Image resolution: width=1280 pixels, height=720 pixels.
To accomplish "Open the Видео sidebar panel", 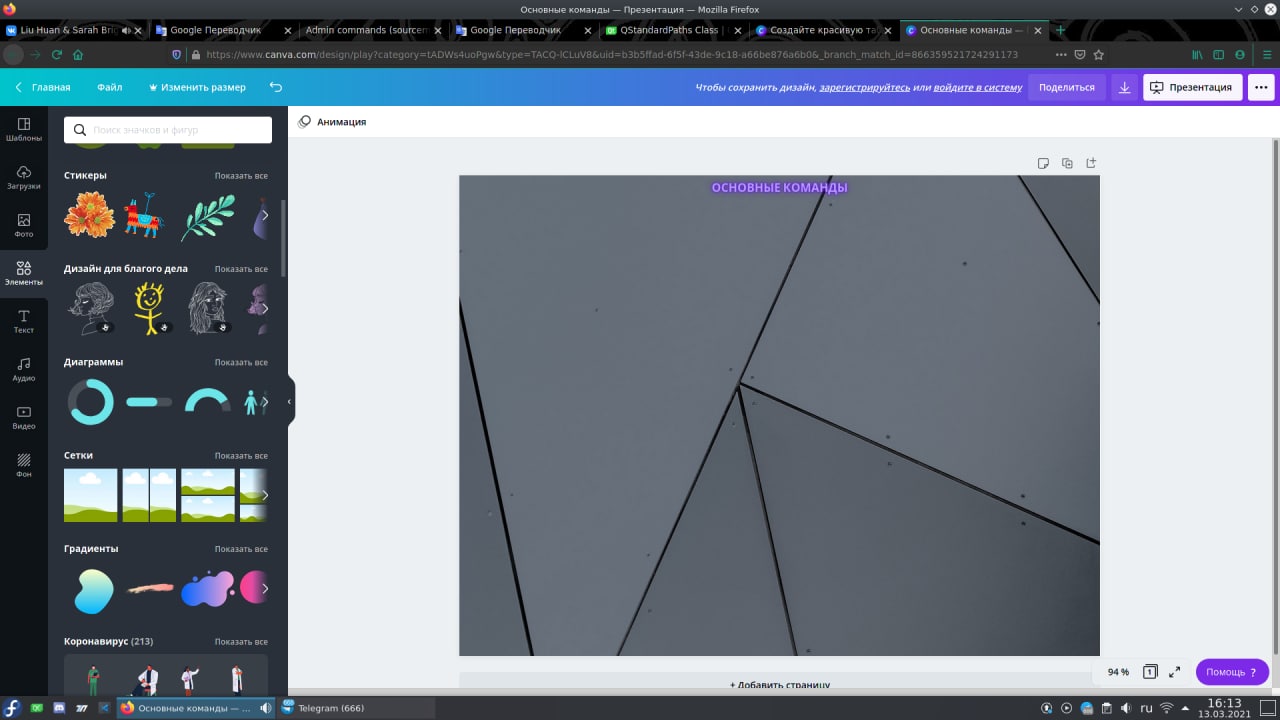I will coord(24,417).
